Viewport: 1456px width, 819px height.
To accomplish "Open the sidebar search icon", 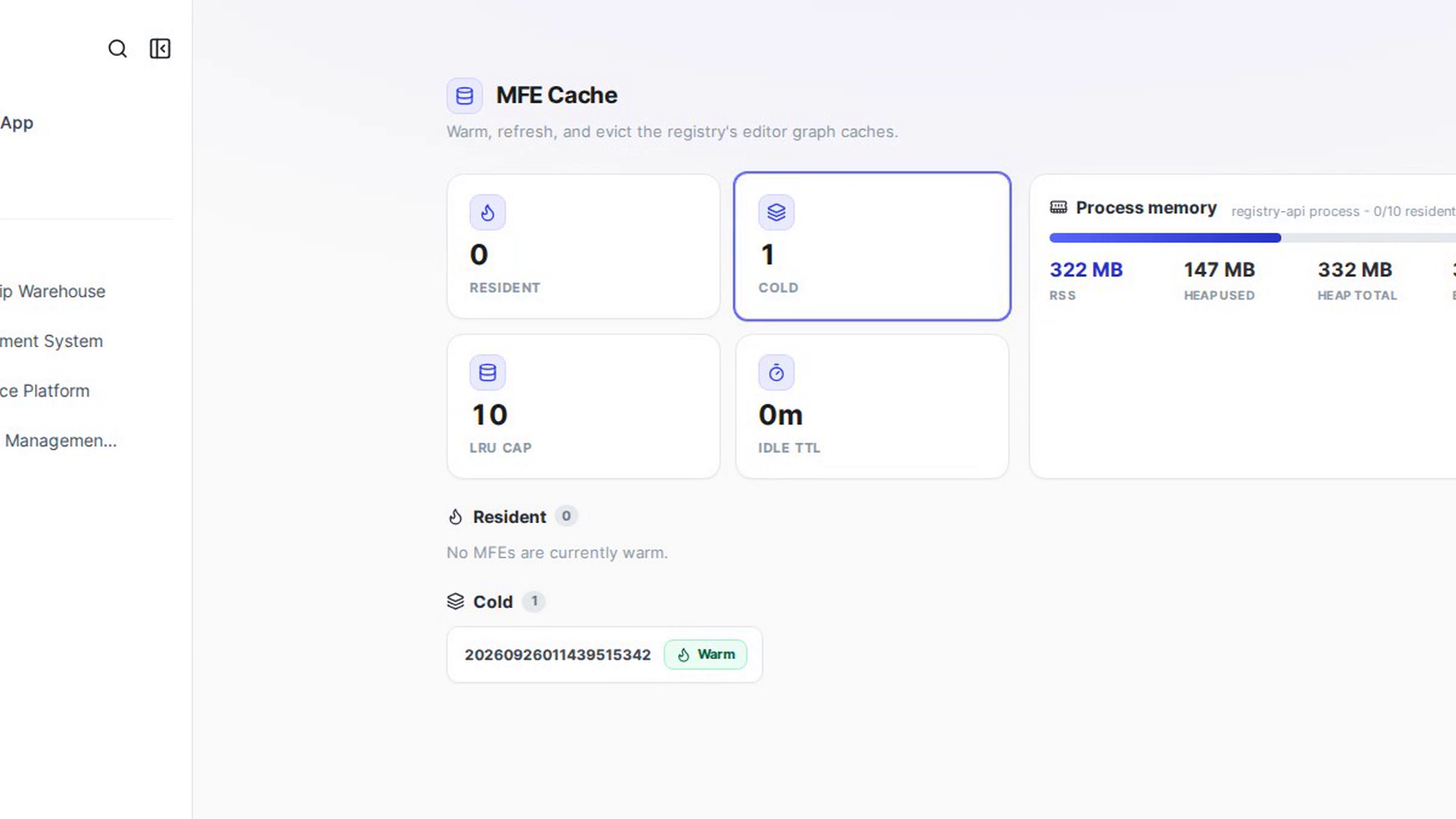I will (118, 49).
